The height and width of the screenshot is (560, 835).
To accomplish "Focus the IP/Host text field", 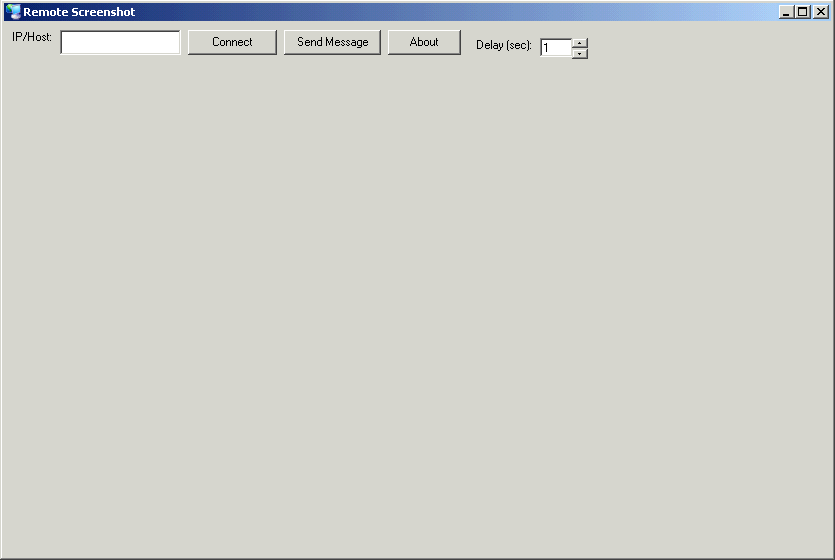I will click(x=120, y=43).
